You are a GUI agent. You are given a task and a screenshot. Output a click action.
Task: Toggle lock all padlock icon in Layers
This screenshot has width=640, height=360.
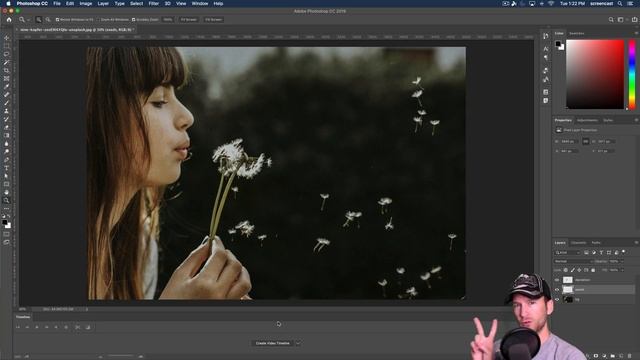tap(593, 270)
